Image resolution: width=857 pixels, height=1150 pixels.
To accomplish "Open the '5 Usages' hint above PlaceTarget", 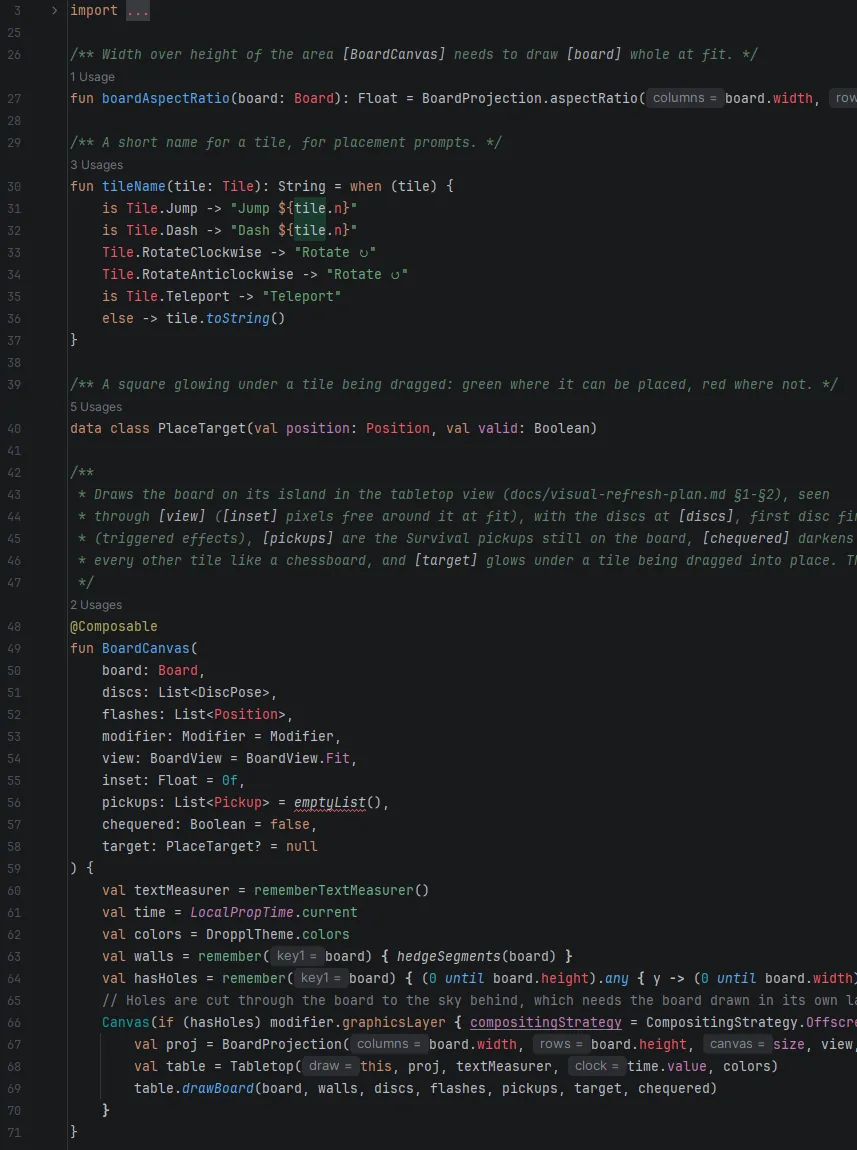I will pos(96,407).
